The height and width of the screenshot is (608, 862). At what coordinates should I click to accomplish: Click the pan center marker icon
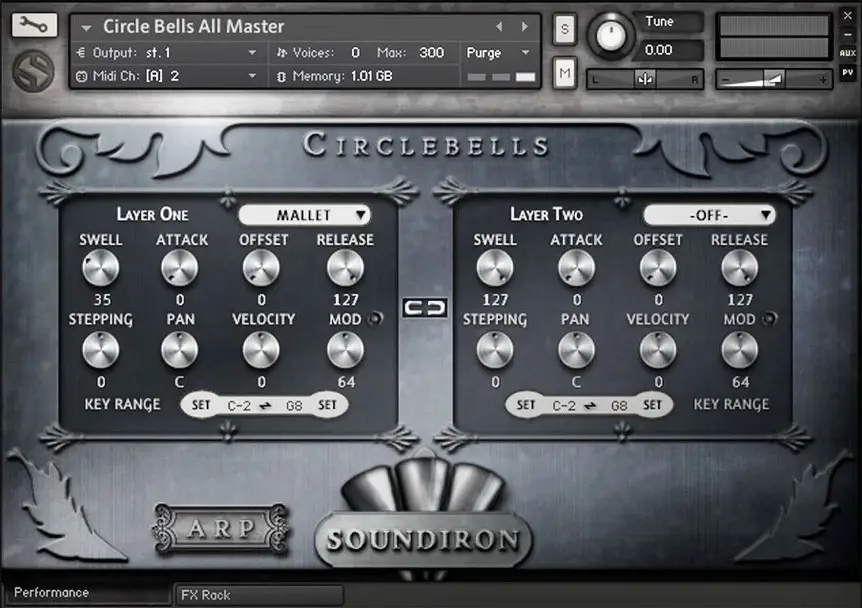coord(645,80)
